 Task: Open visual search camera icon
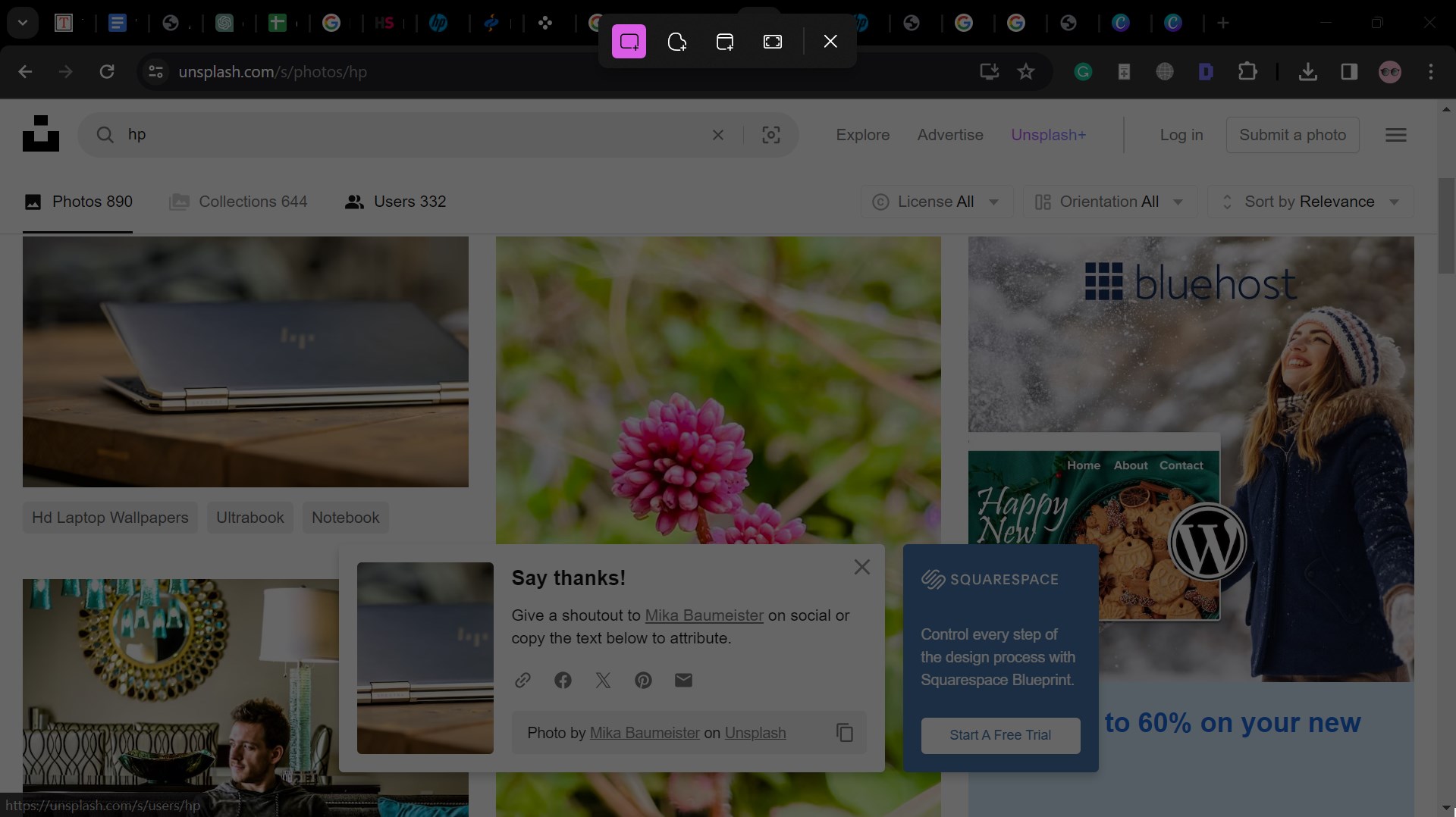click(x=771, y=135)
